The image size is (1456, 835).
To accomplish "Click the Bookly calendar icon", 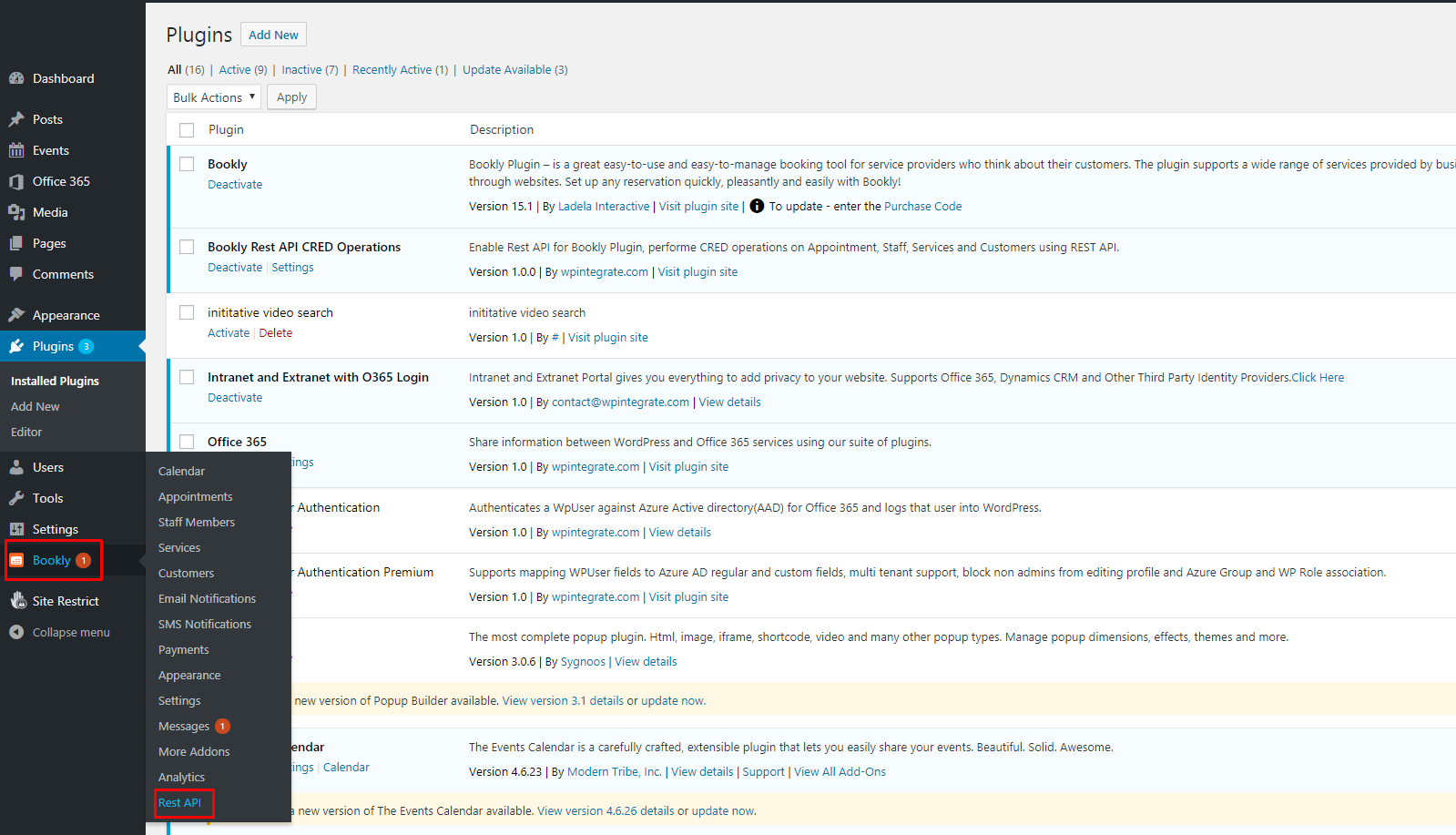I will pyautogui.click(x=16, y=560).
